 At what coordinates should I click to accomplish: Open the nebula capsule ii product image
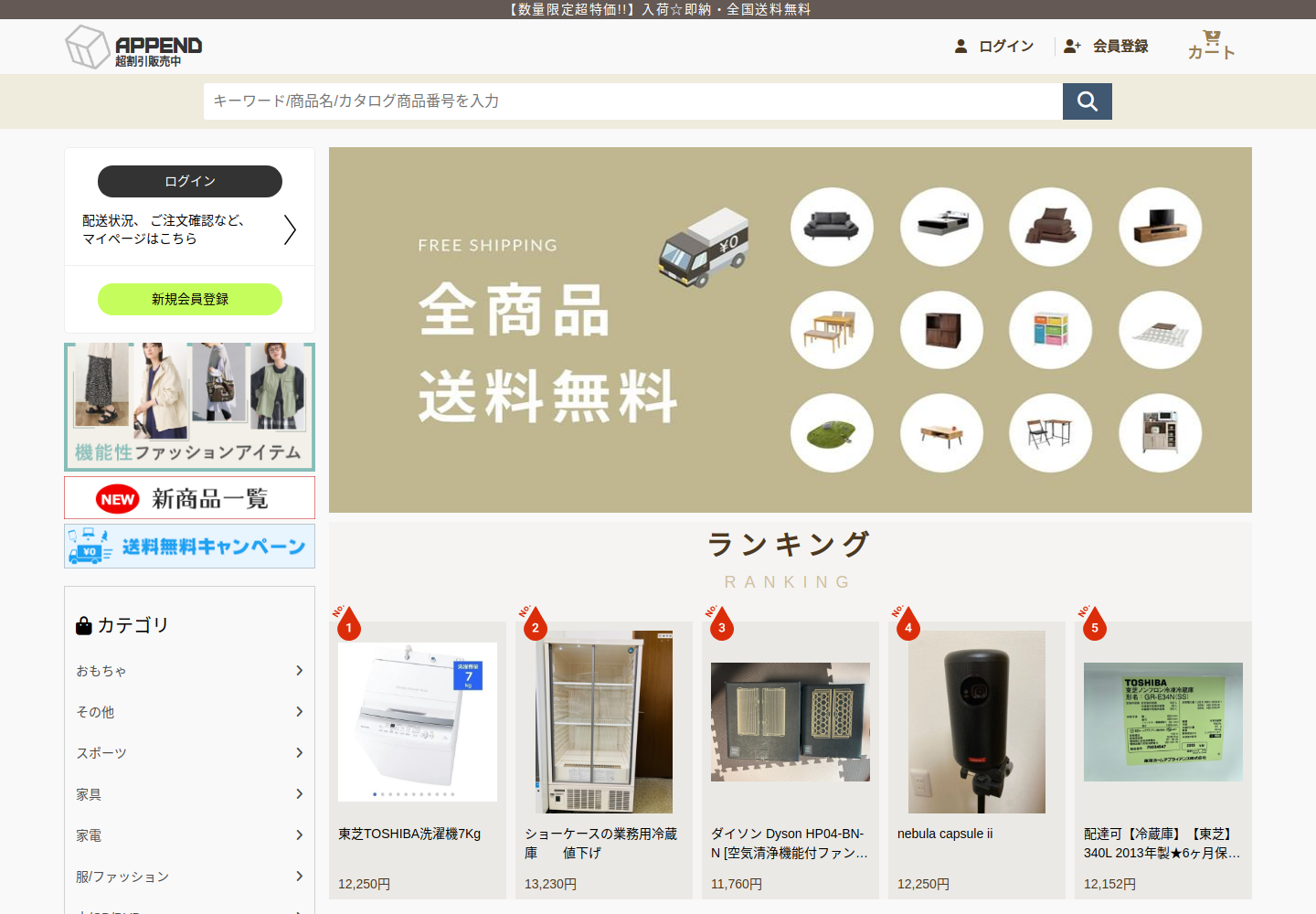[x=977, y=722]
